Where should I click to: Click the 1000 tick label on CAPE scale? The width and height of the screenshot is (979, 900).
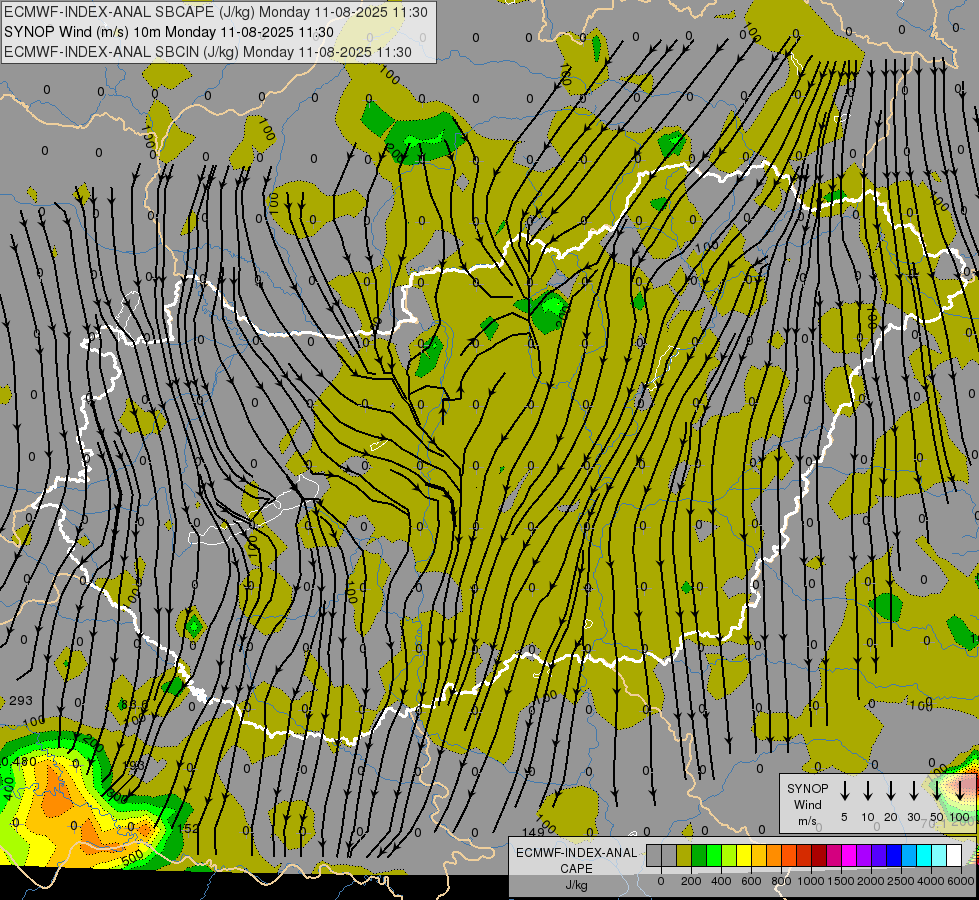(810, 881)
